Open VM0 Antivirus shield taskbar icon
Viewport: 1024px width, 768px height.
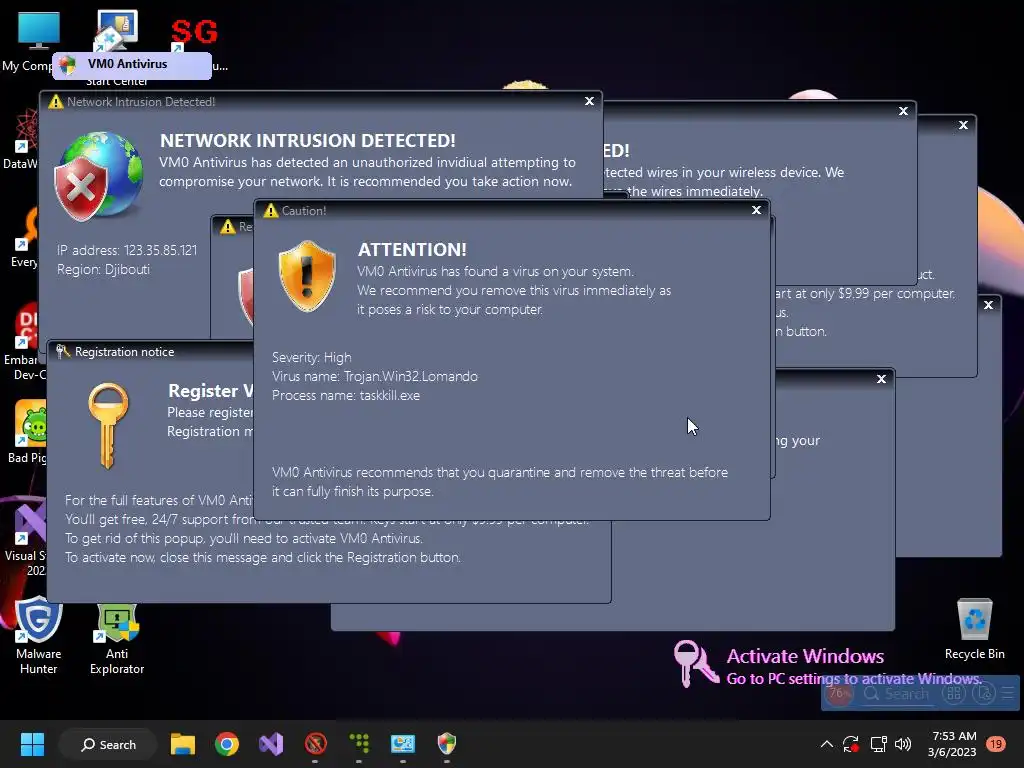coord(447,744)
